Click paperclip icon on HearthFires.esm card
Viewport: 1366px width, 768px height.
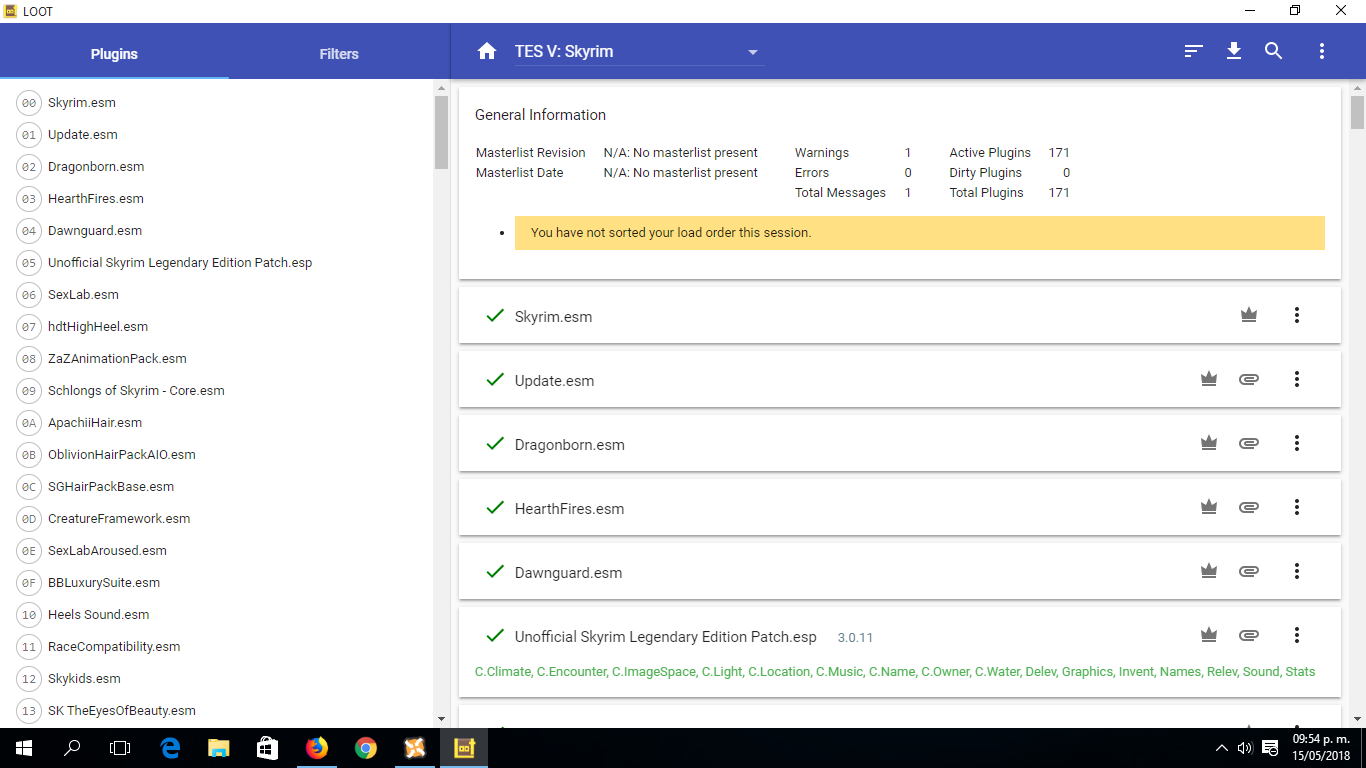pyautogui.click(x=1248, y=507)
